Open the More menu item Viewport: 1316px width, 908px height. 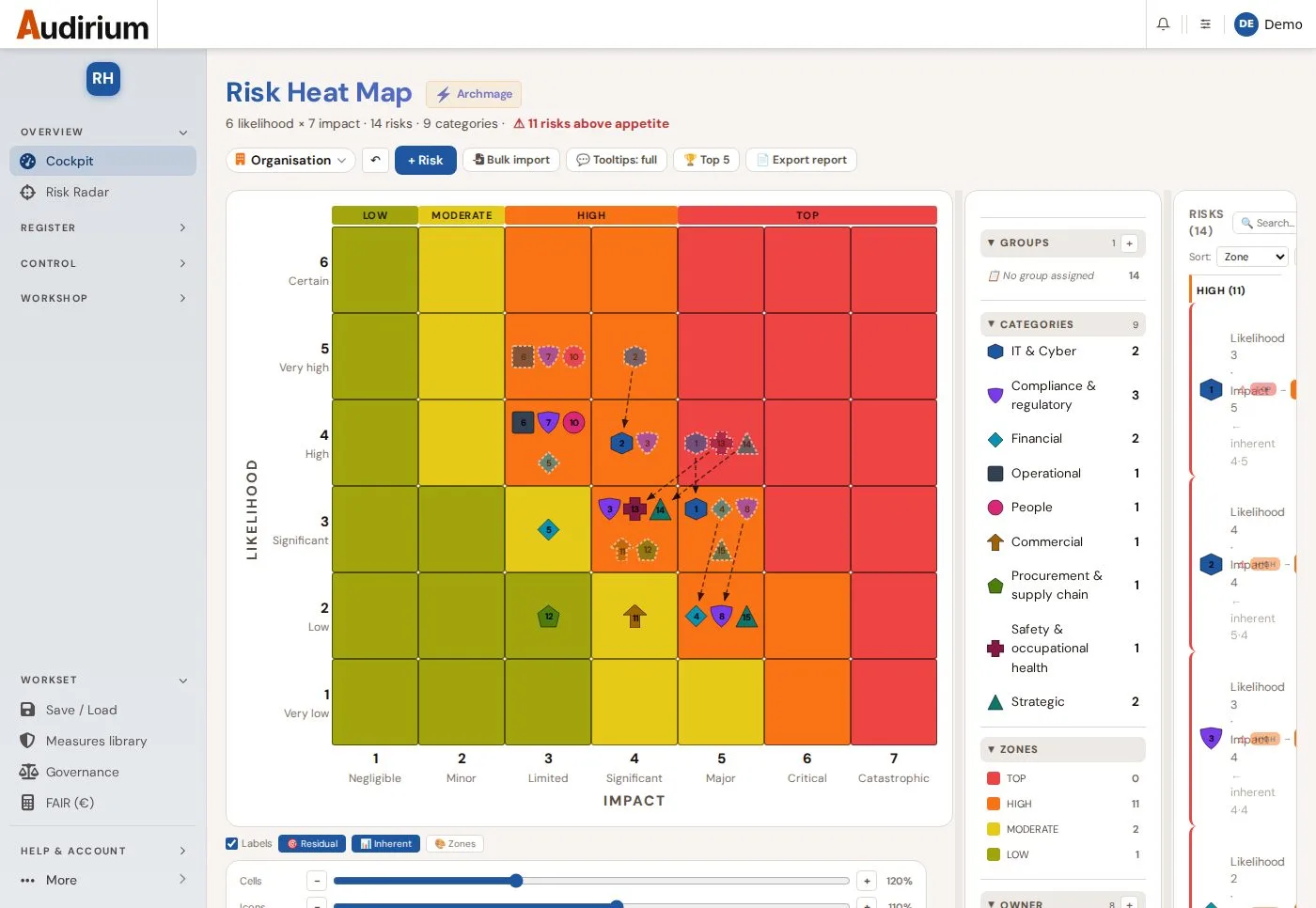point(103,880)
